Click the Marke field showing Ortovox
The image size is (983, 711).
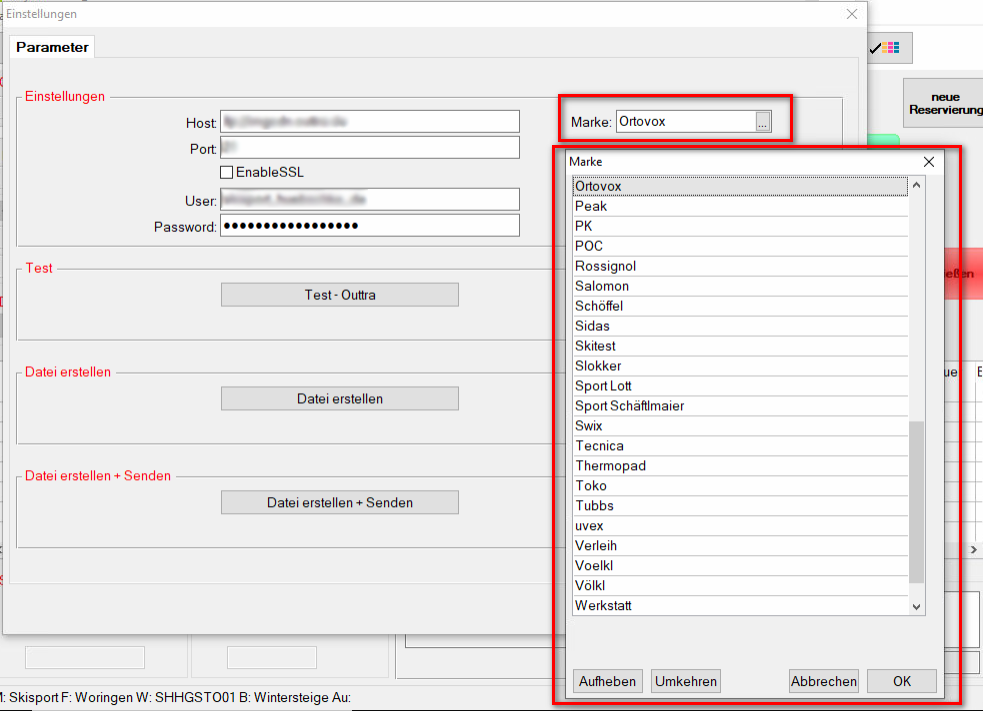pos(686,122)
